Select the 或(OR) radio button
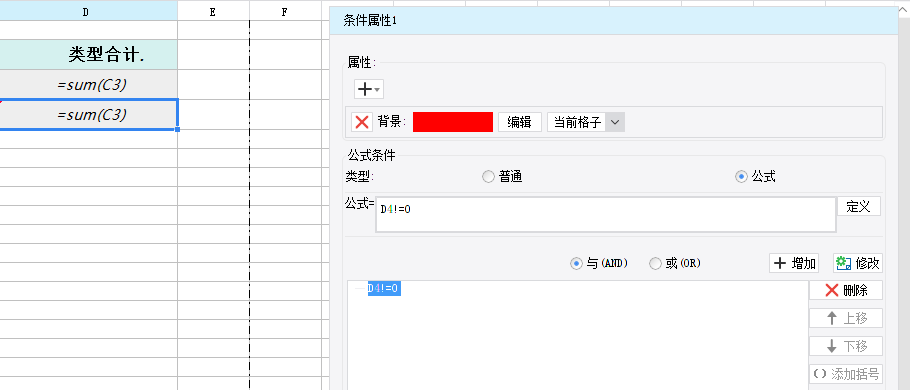 click(x=655, y=263)
